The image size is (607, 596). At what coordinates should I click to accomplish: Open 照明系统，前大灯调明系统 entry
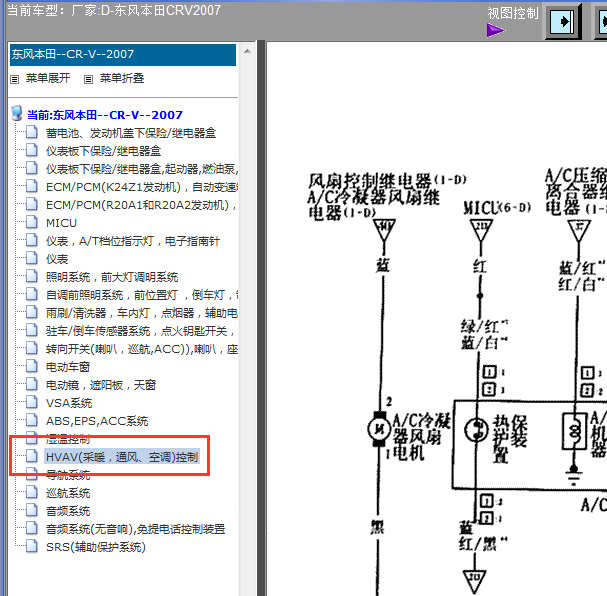112,277
